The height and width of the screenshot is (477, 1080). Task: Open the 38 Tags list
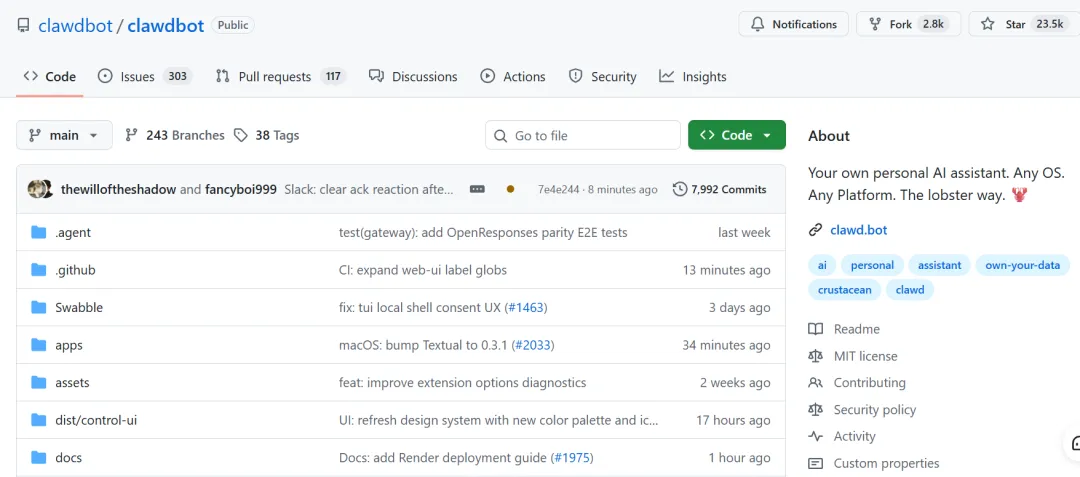tap(266, 135)
